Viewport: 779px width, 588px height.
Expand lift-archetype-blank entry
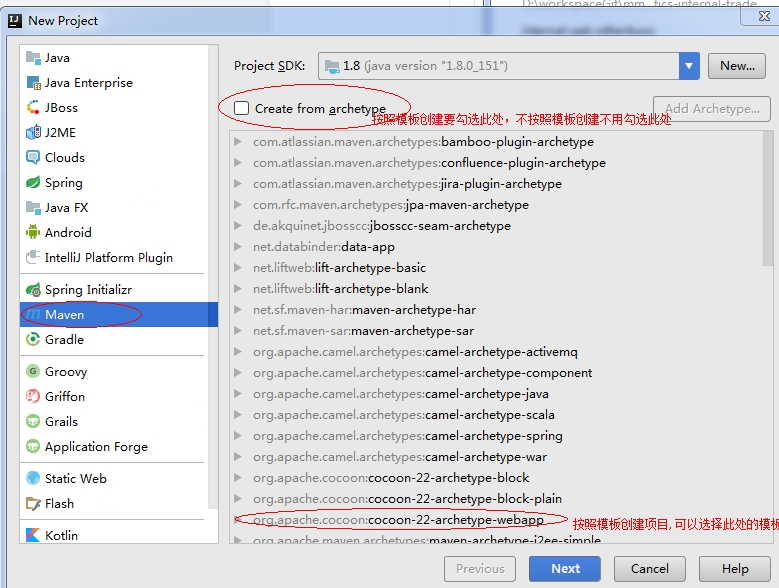tap(238, 289)
